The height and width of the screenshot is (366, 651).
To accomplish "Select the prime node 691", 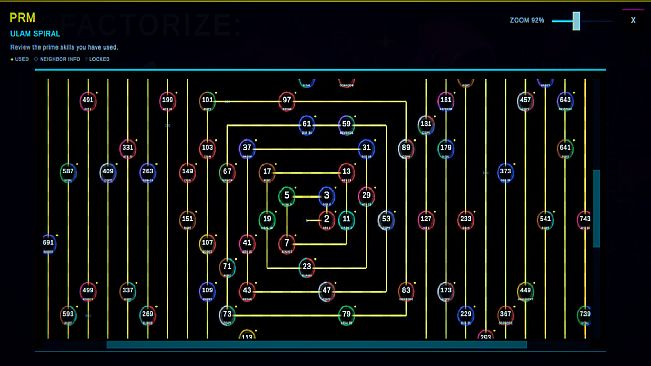I will coord(49,244).
